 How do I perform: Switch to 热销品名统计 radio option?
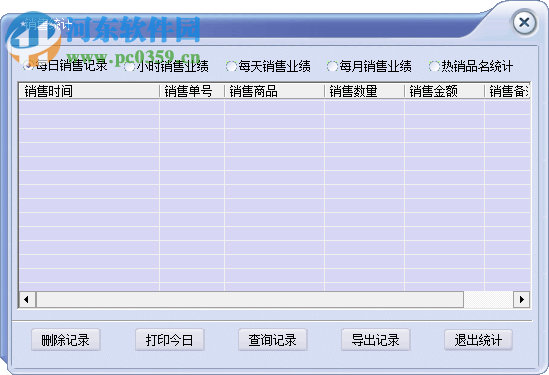(x=471, y=66)
